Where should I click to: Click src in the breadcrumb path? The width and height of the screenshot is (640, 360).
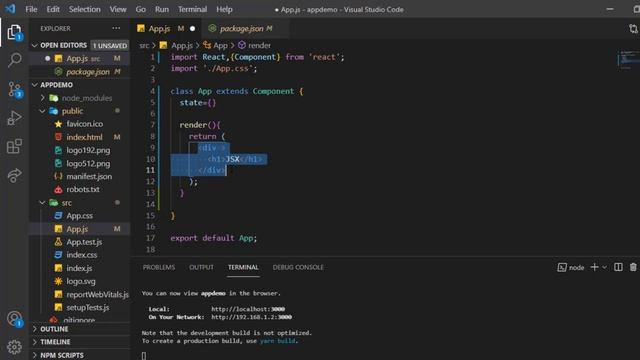click(144, 45)
